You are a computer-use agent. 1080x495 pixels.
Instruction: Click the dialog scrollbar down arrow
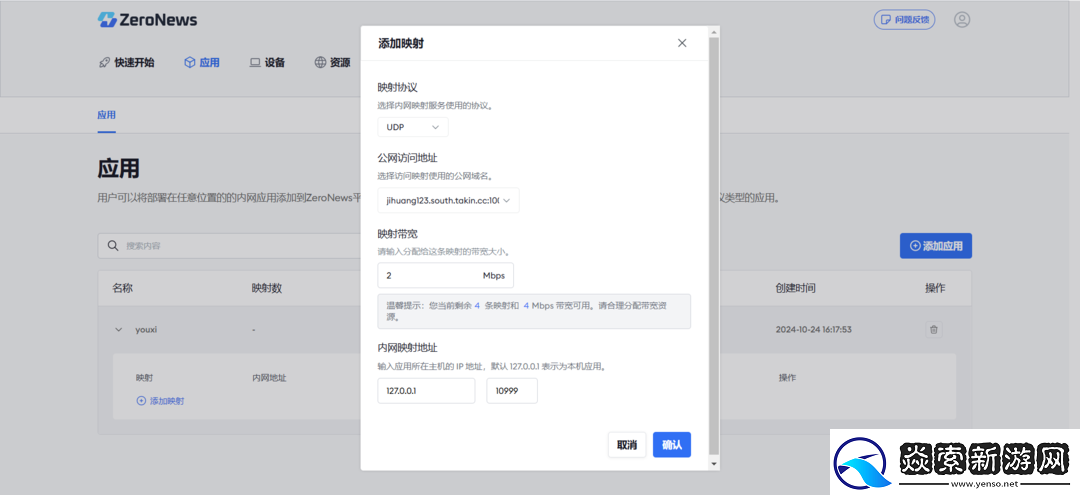point(714,465)
